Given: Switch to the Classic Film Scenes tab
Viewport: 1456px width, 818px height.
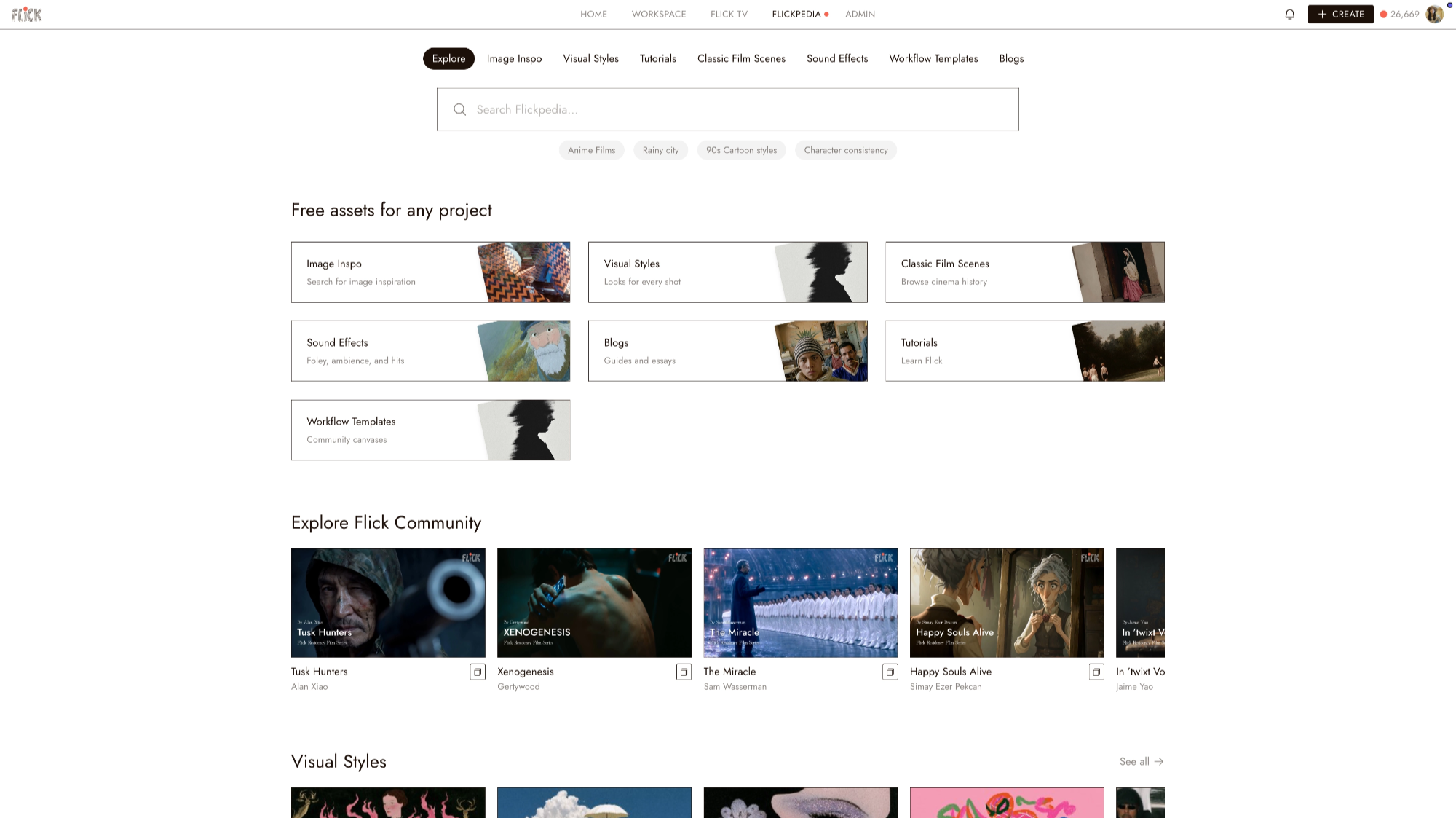Looking at the screenshot, I should 741,58.
